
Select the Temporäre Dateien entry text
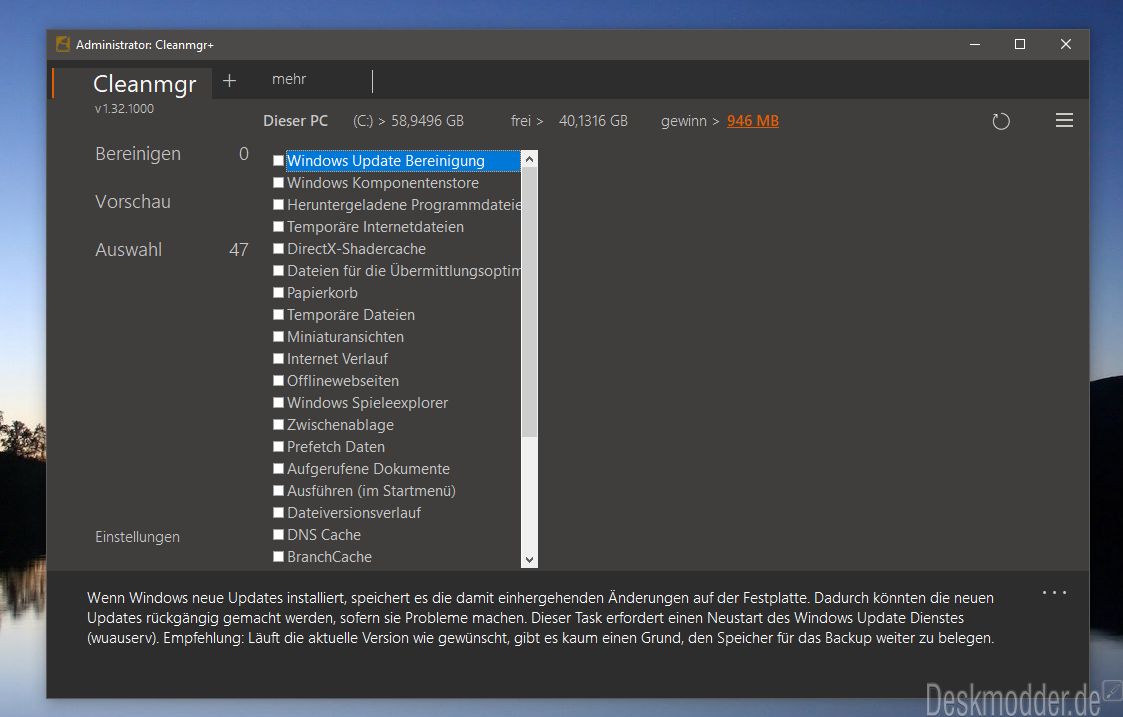click(x=351, y=315)
